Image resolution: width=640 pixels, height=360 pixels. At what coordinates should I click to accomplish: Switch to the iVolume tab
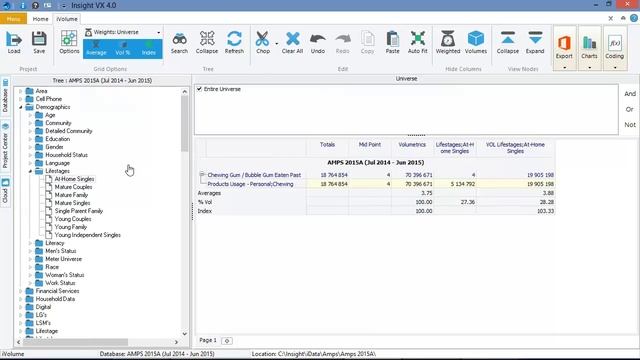(67, 19)
